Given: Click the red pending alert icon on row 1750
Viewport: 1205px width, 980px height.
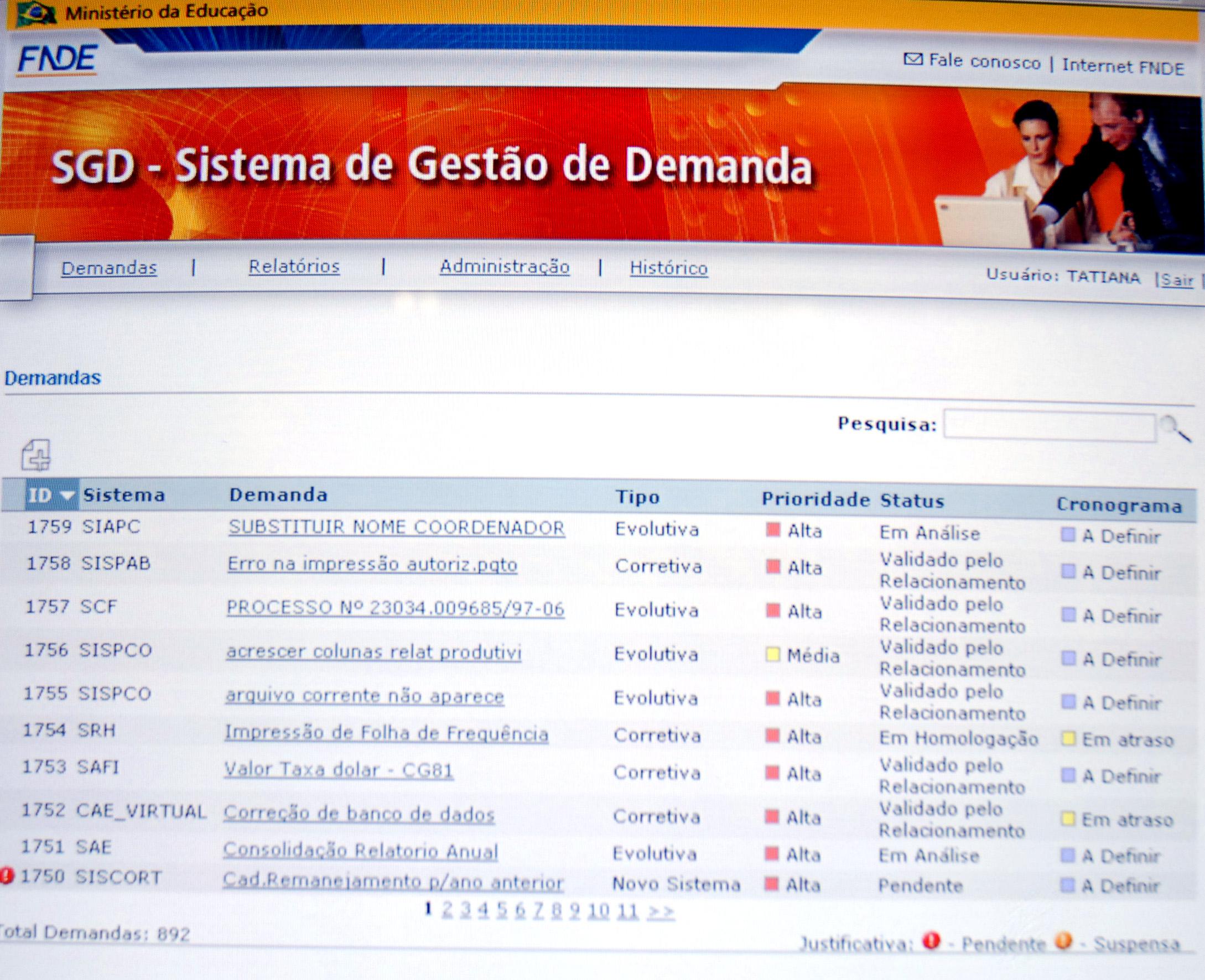Looking at the screenshot, I should point(7,875).
